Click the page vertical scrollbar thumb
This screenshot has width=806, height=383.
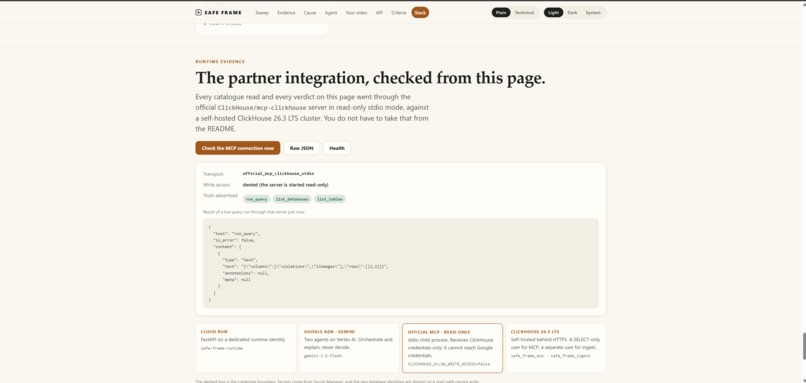click(x=804, y=346)
